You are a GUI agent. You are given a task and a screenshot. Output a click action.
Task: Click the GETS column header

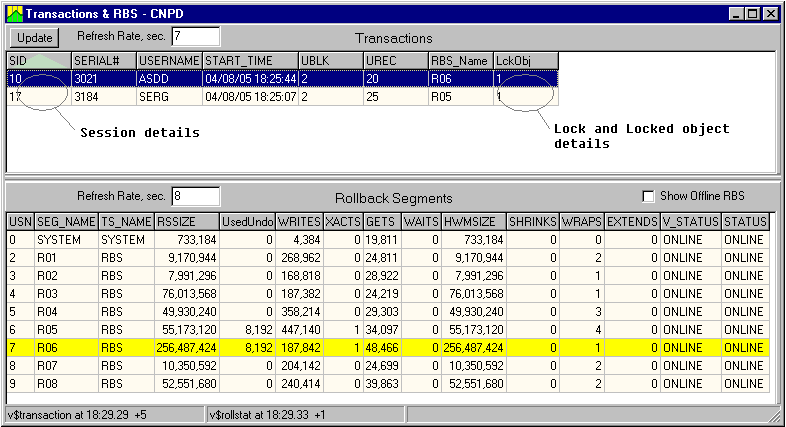[382, 222]
